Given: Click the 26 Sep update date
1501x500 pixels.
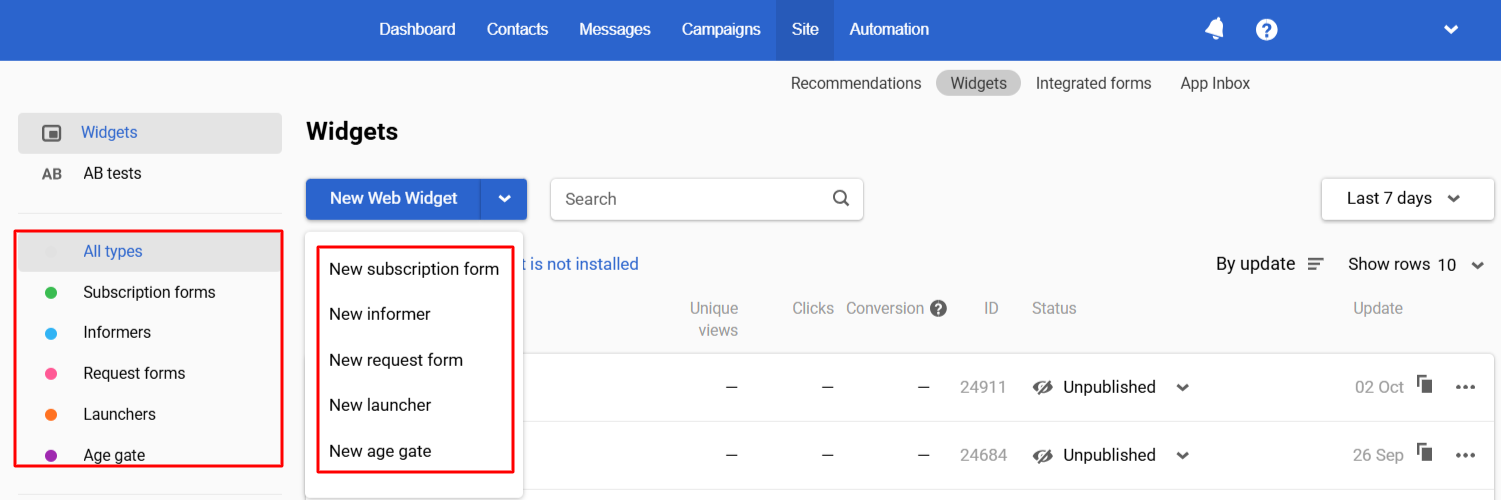Looking at the screenshot, I should (x=1378, y=455).
